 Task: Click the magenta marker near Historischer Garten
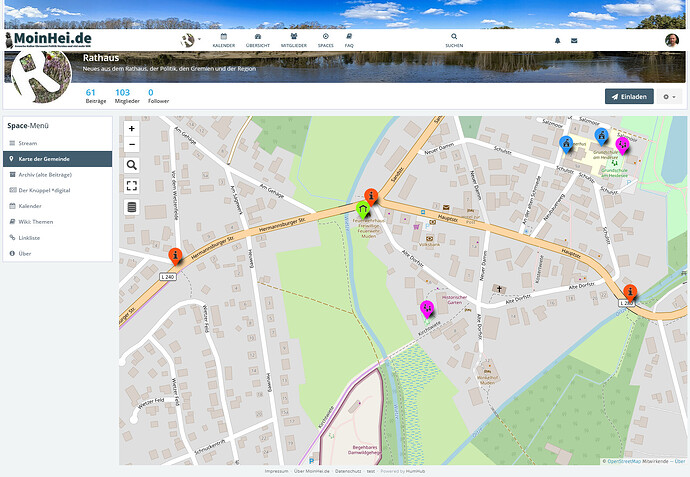click(427, 309)
